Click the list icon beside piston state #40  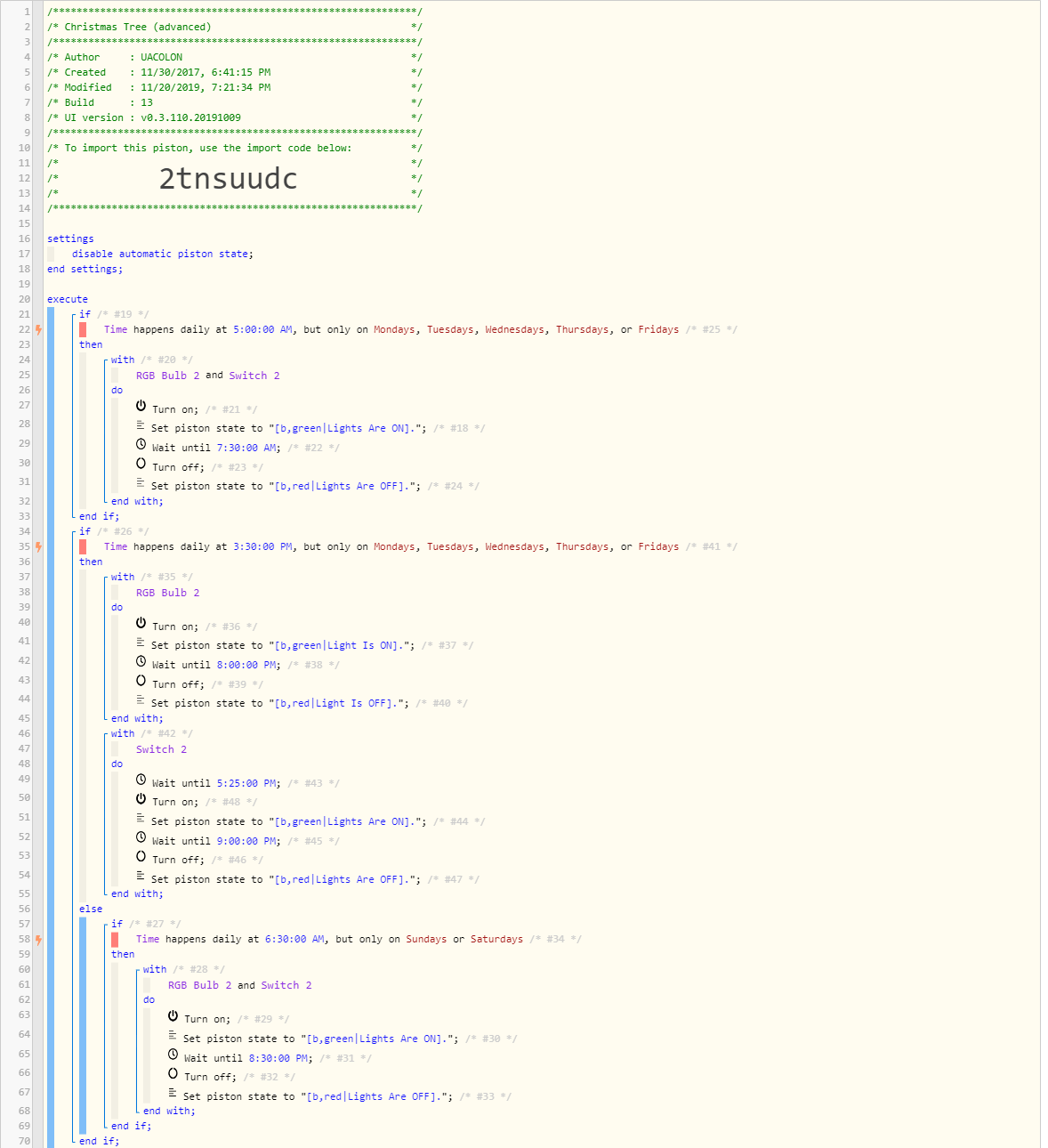pyautogui.click(x=141, y=701)
